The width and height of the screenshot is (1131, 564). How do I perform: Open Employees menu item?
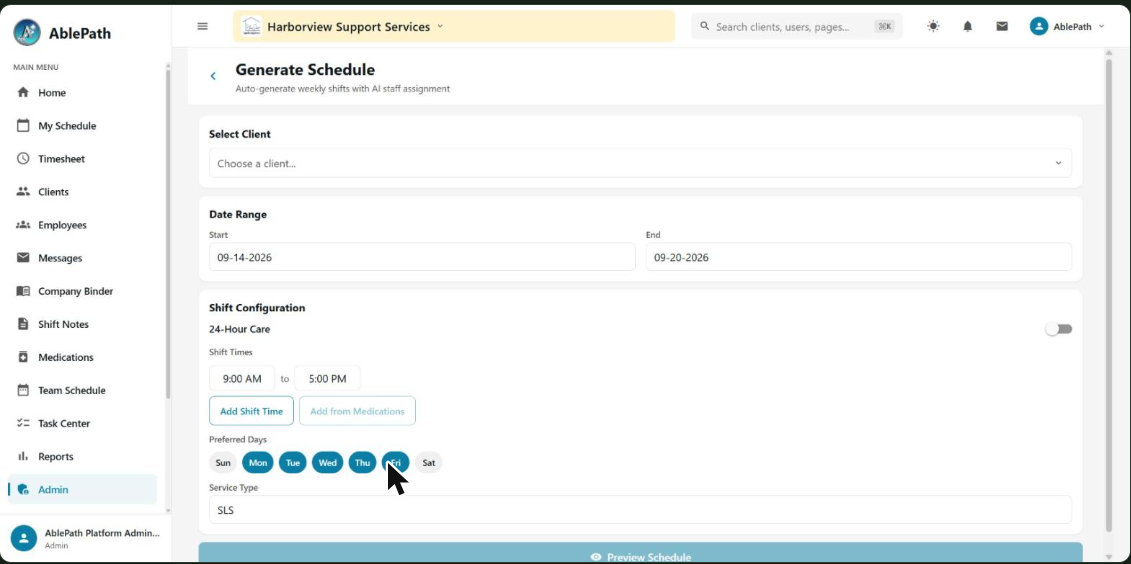82,225
